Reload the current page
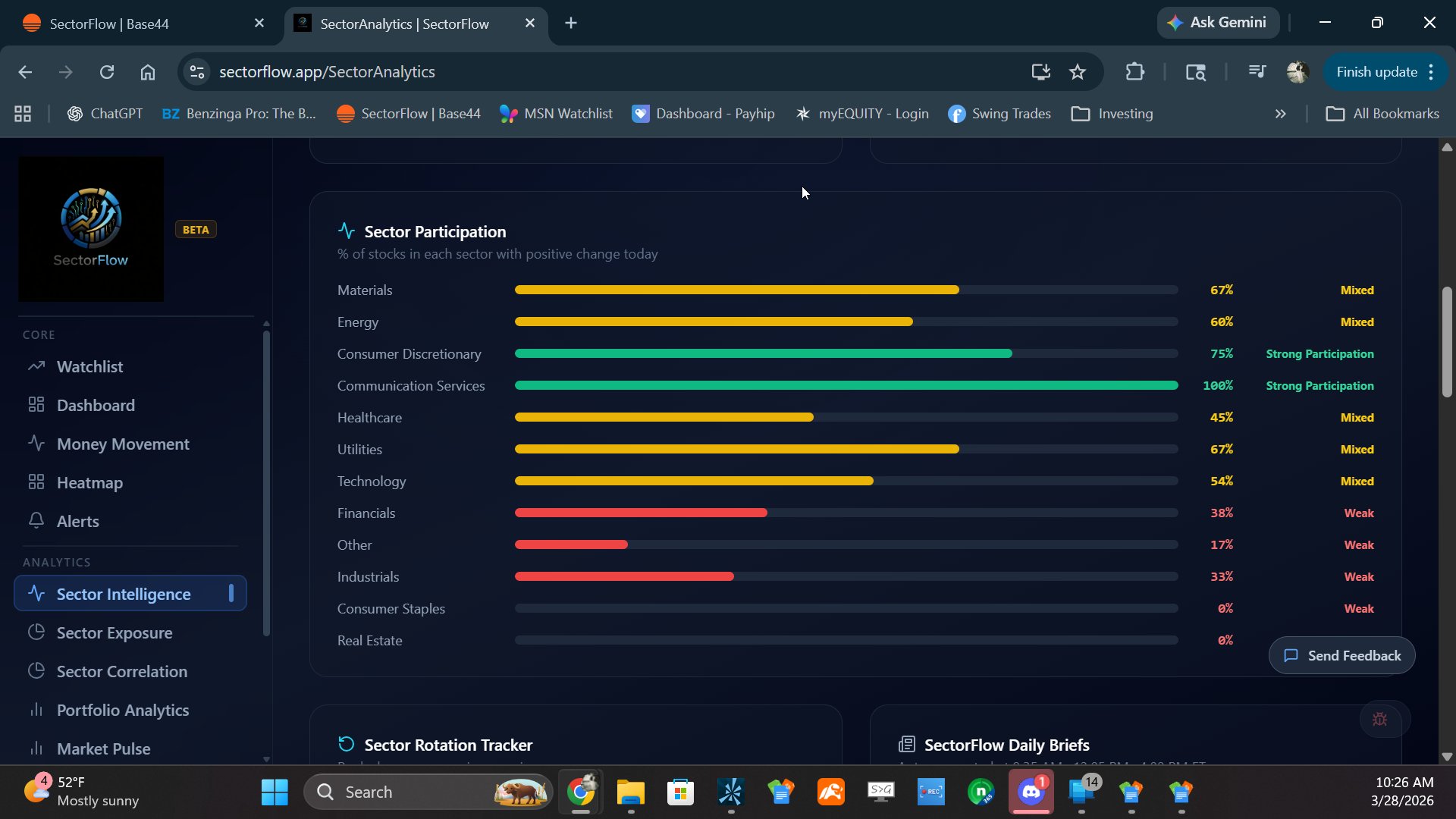 coord(107,72)
